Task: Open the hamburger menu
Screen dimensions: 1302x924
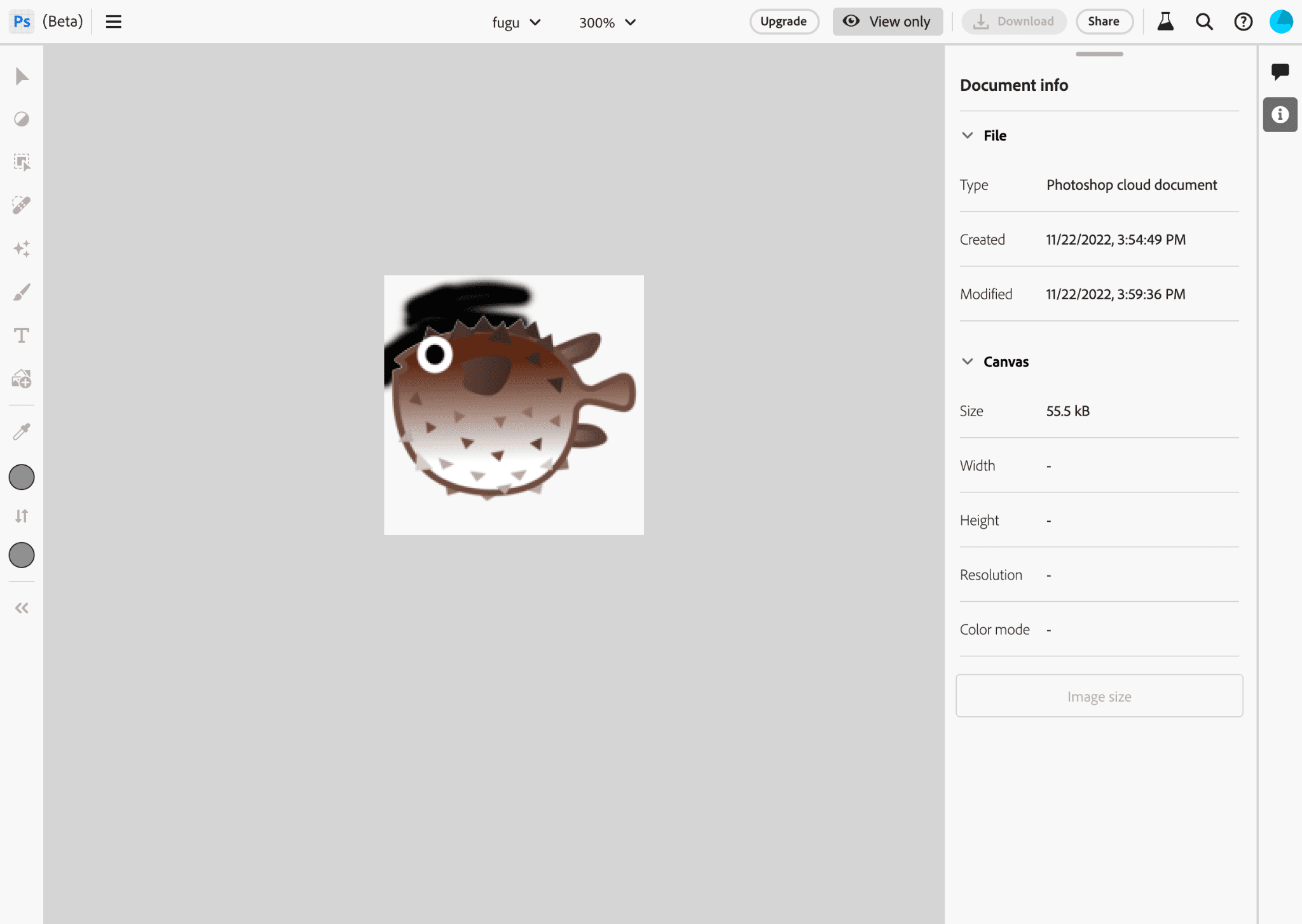Action: 114,22
